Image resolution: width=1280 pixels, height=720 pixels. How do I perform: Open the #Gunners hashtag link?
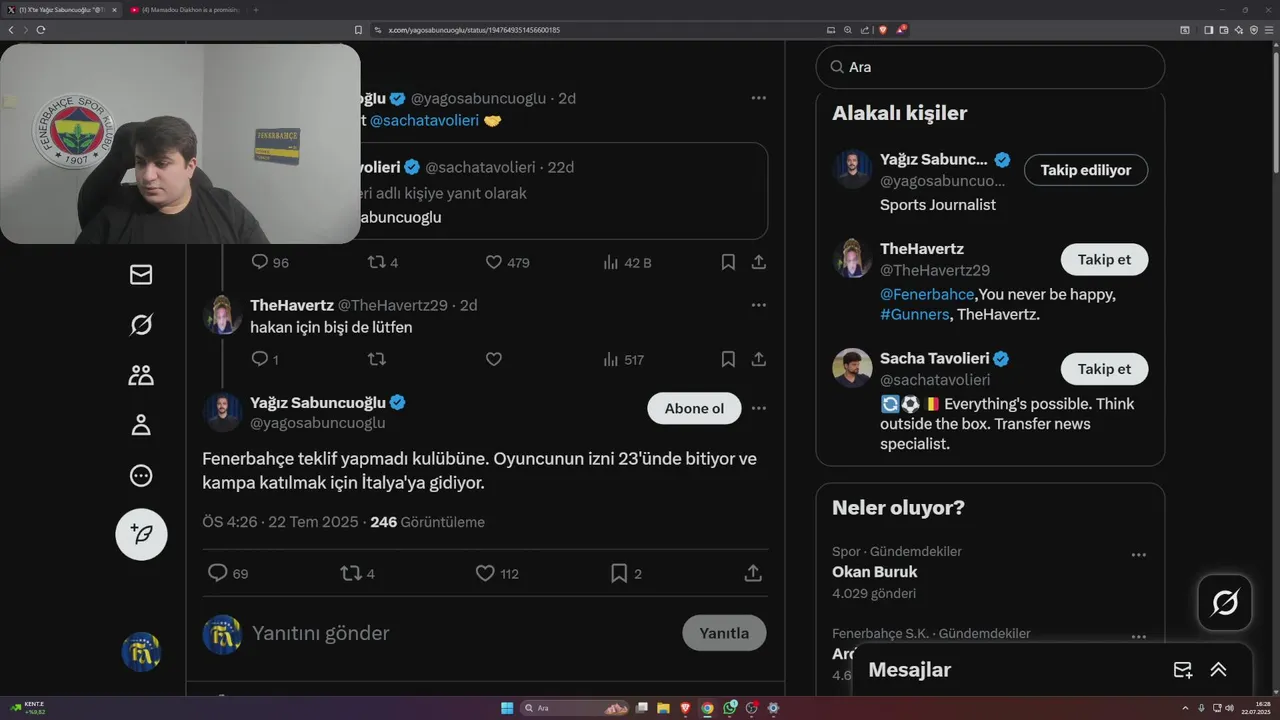pyautogui.click(x=914, y=314)
